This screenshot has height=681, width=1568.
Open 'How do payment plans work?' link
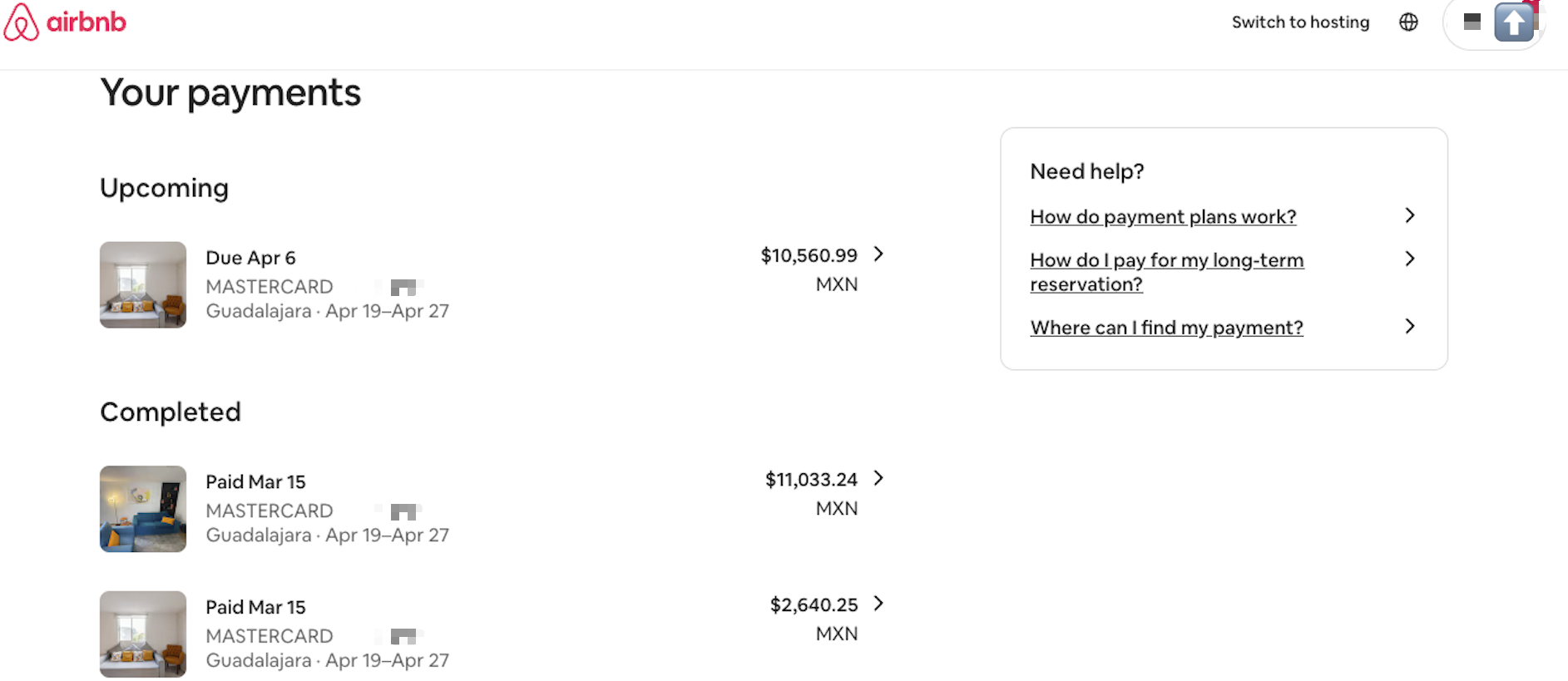pos(1163,217)
